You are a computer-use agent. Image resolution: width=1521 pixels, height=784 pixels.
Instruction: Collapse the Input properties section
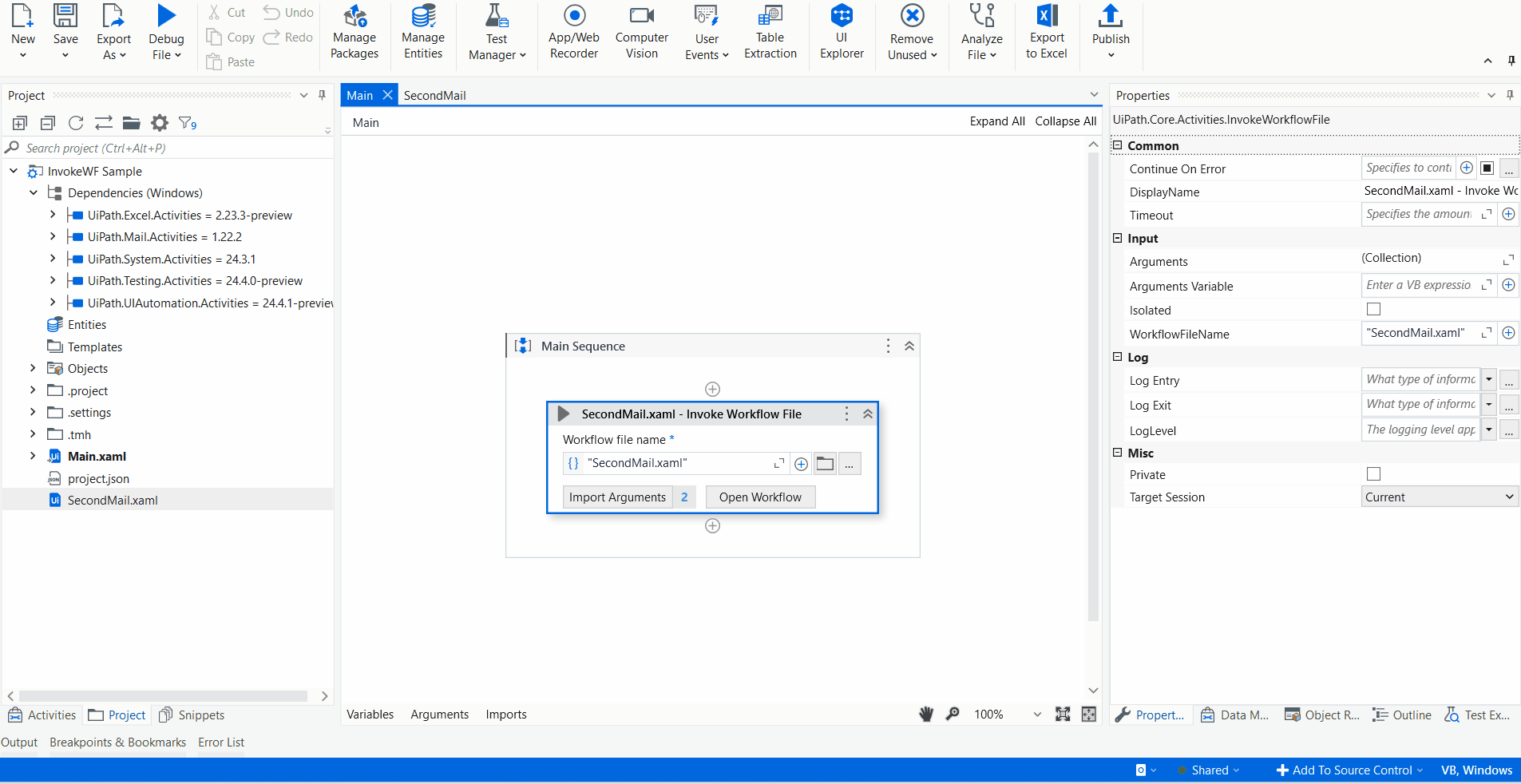(1118, 238)
